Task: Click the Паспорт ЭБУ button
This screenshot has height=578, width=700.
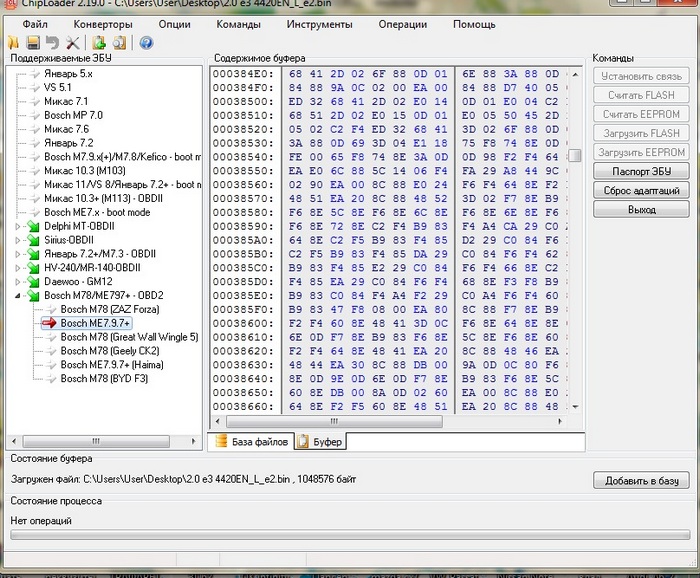Action: 640,171
